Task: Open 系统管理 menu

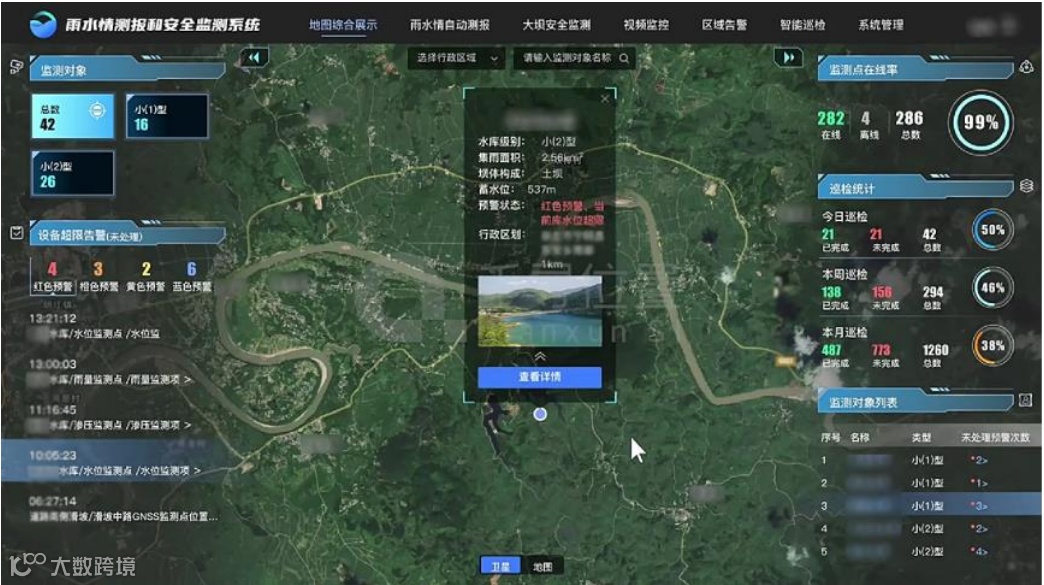Action: 880,25
